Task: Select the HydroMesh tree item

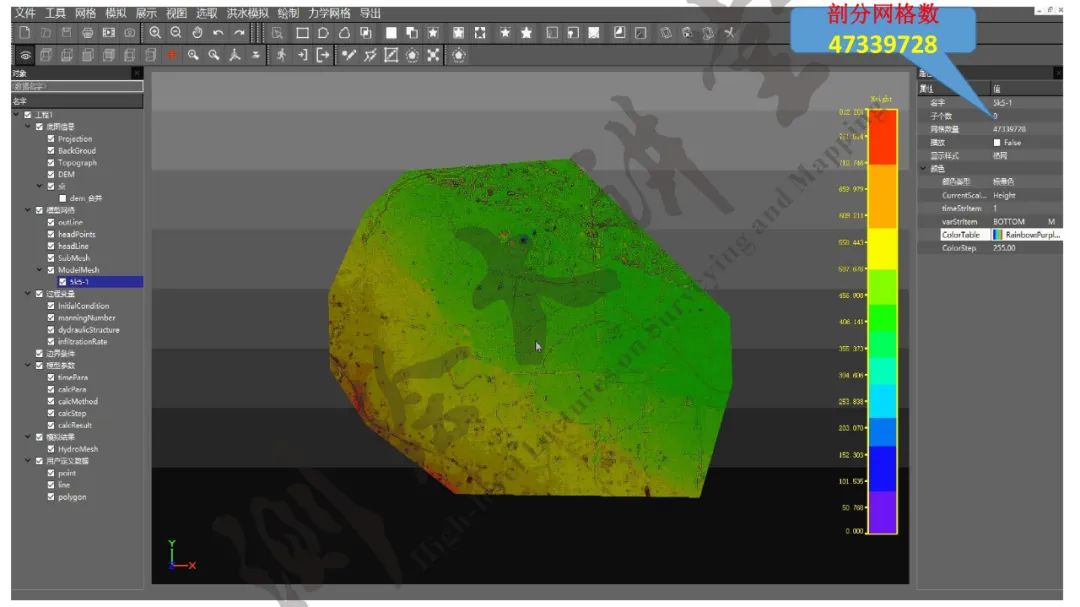Action: click(x=78, y=449)
